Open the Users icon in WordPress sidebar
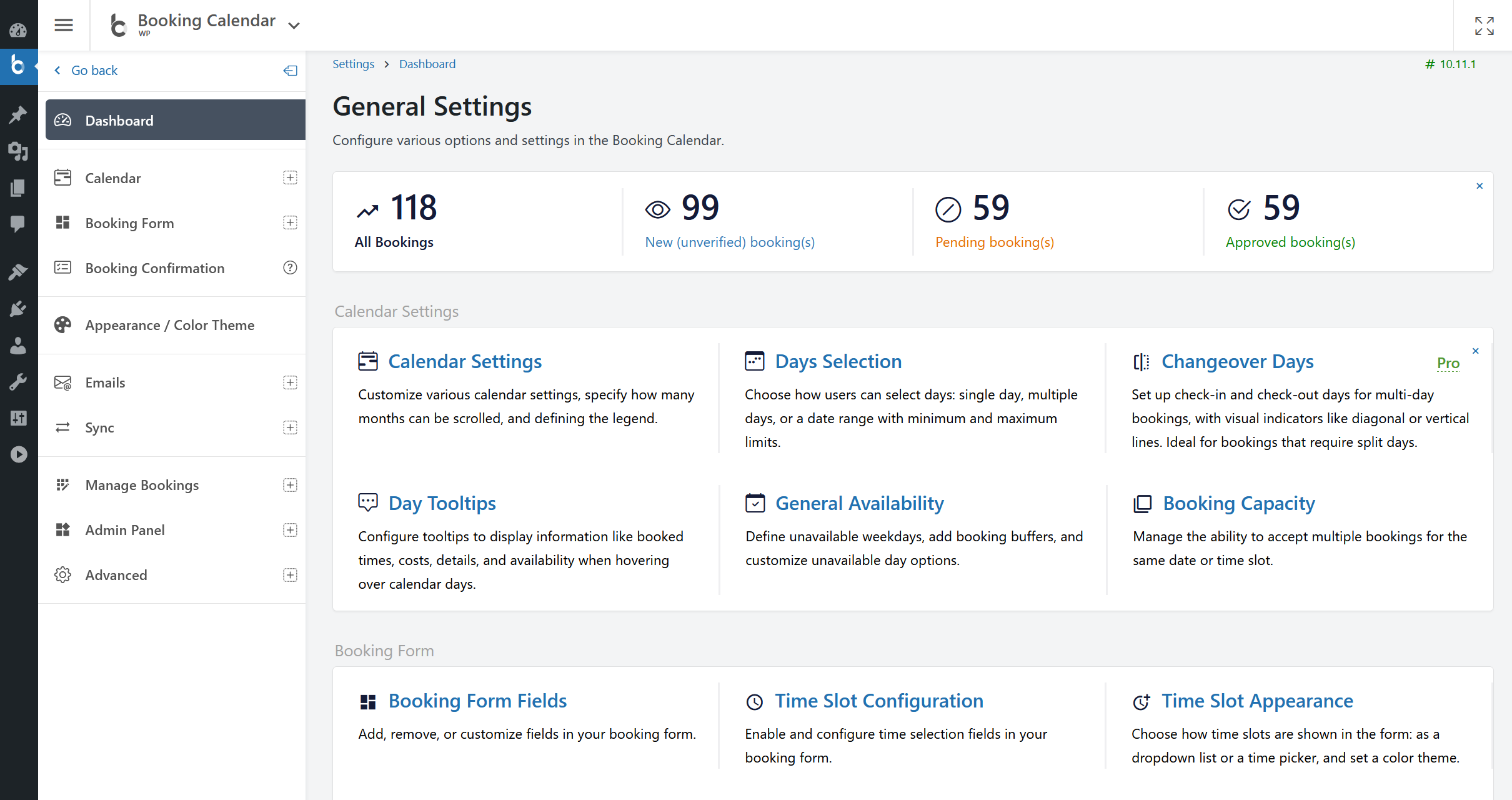The image size is (1512, 800). click(x=18, y=345)
